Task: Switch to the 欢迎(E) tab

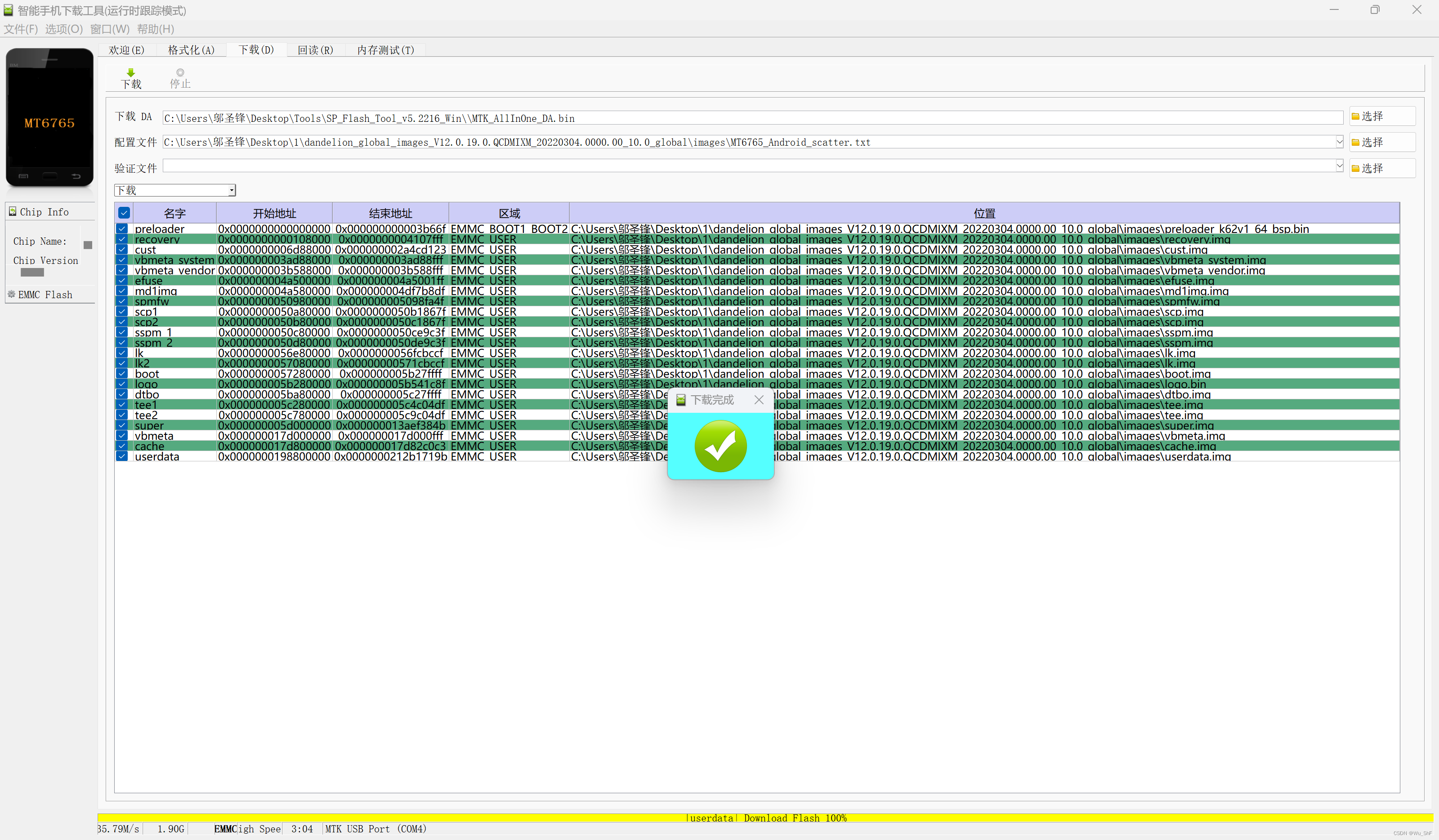Action: click(x=126, y=50)
